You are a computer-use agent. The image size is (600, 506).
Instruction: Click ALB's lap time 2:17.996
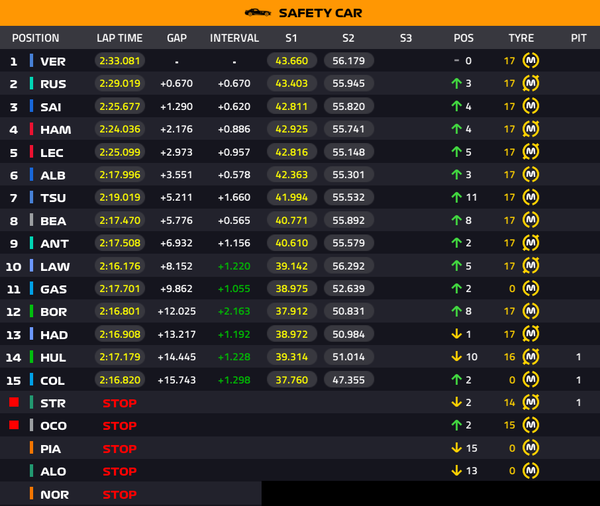120,175
